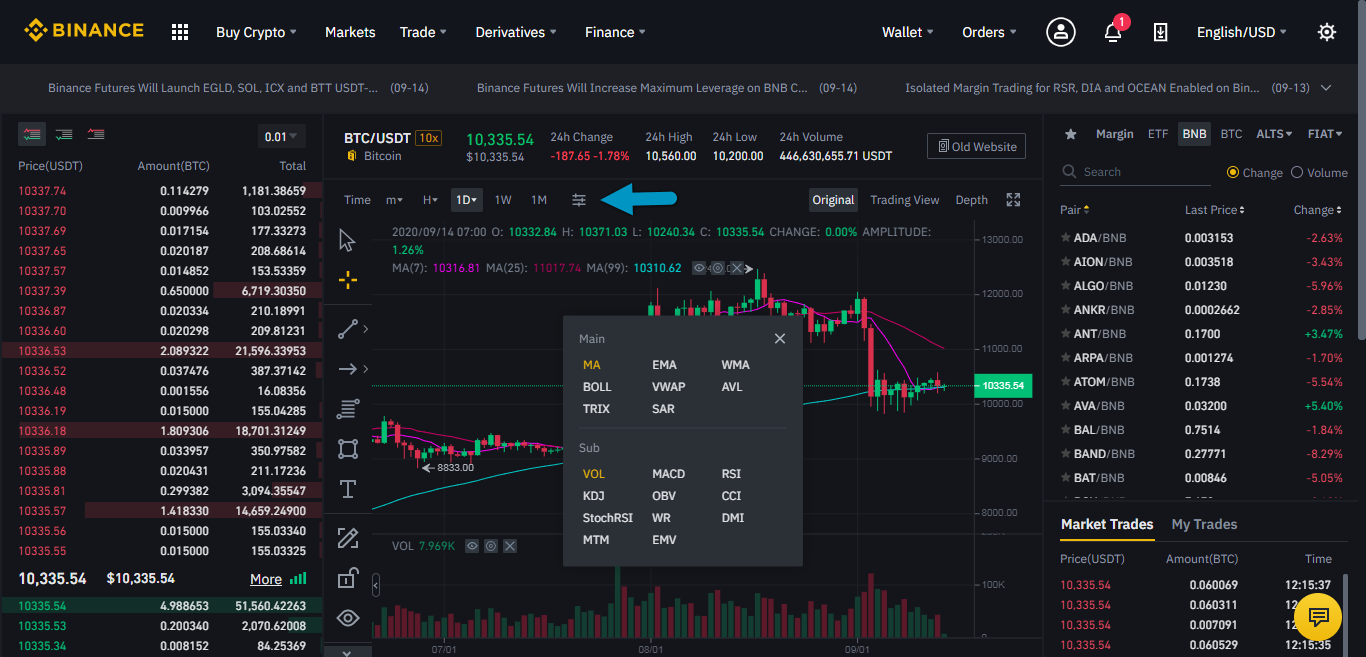The width and height of the screenshot is (1366, 657).
Task: Select the arrow drawing tool
Action: 348,369
